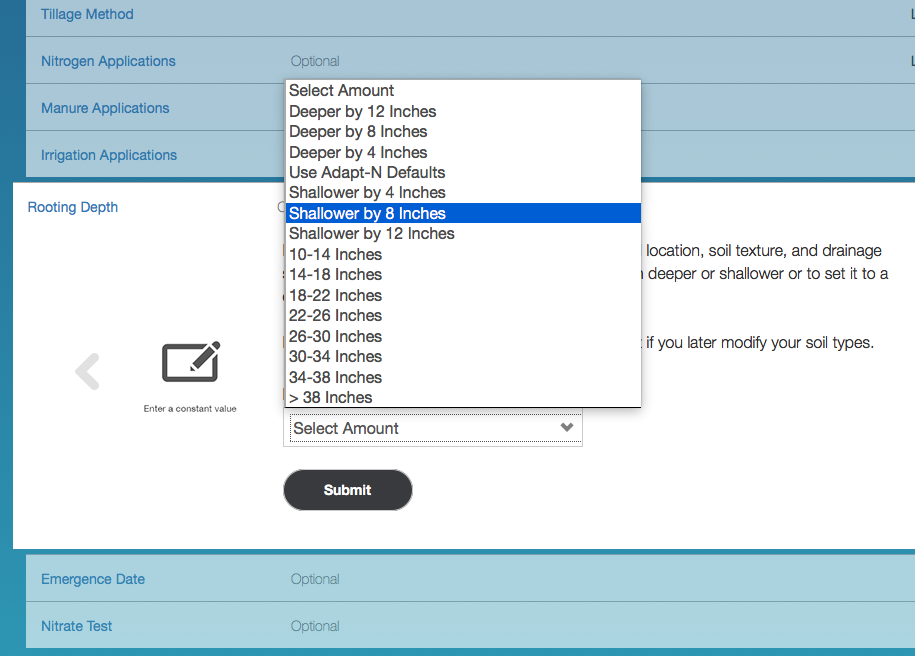This screenshot has height=656, width=915.
Task: Select "Deeper by 4 Inches" entry
Action: point(358,152)
